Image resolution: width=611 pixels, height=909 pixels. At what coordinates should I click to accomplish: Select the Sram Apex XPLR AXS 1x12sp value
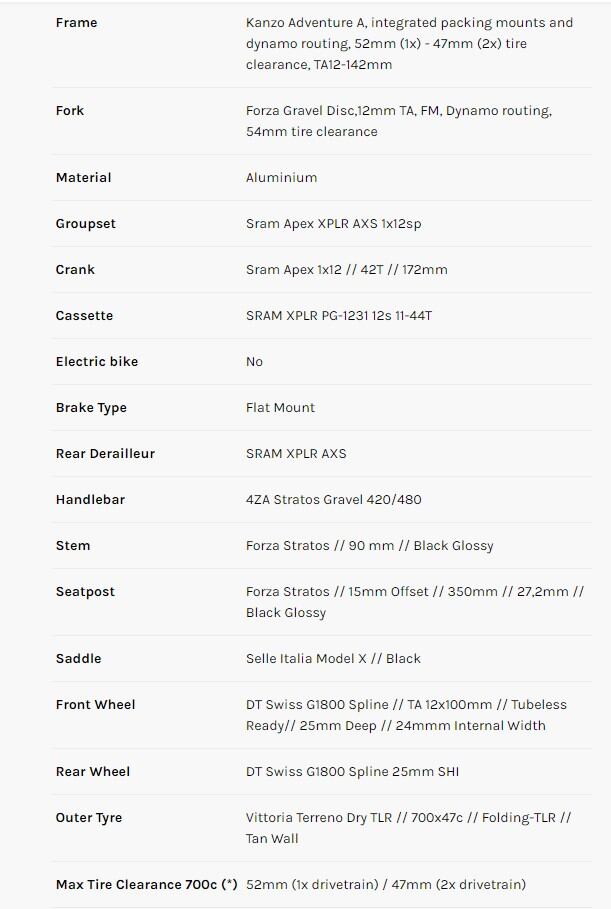[333, 224]
